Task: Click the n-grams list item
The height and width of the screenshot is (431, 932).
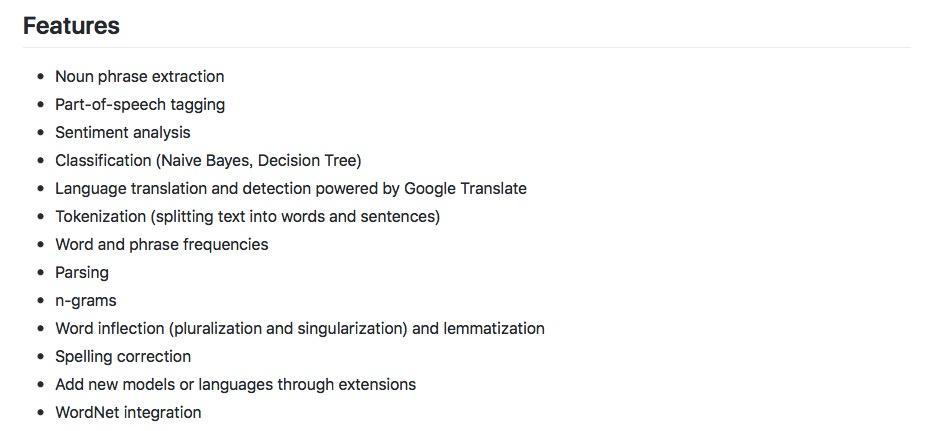Action: click(x=85, y=300)
